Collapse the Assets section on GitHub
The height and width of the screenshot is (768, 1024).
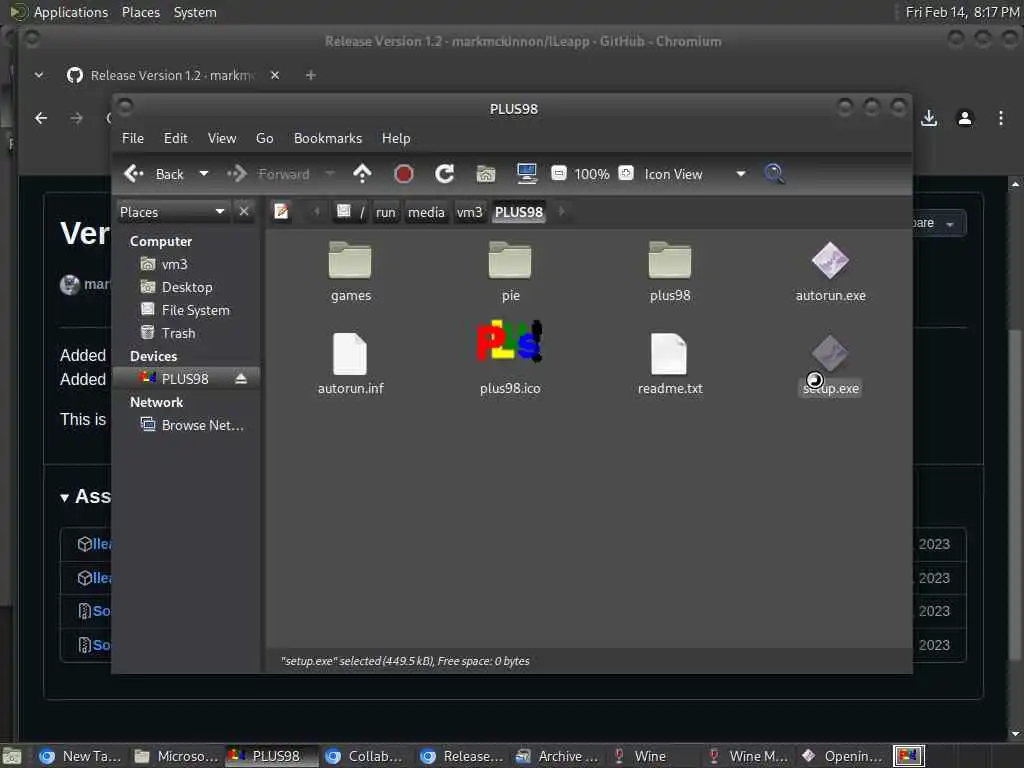[x=65, y=498]
